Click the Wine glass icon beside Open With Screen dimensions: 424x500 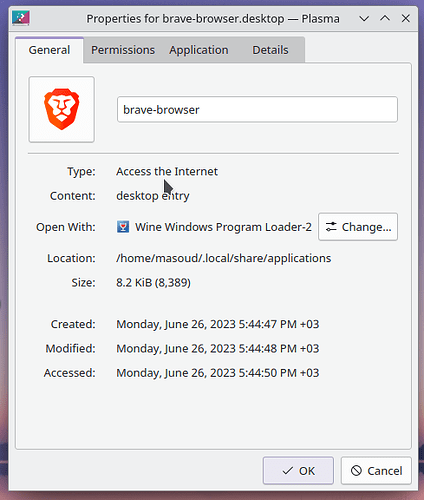tap(123, 227)
